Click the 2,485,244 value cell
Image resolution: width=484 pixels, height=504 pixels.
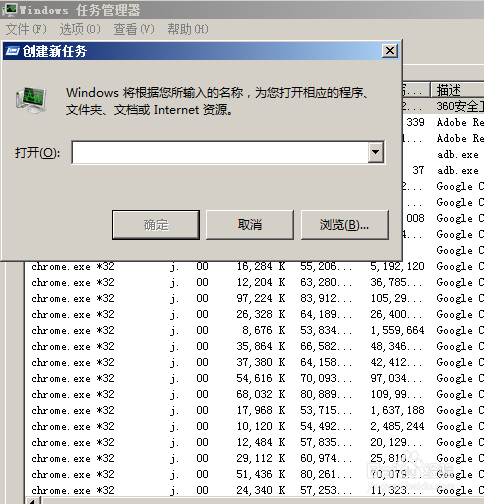(x=397, y=426)
